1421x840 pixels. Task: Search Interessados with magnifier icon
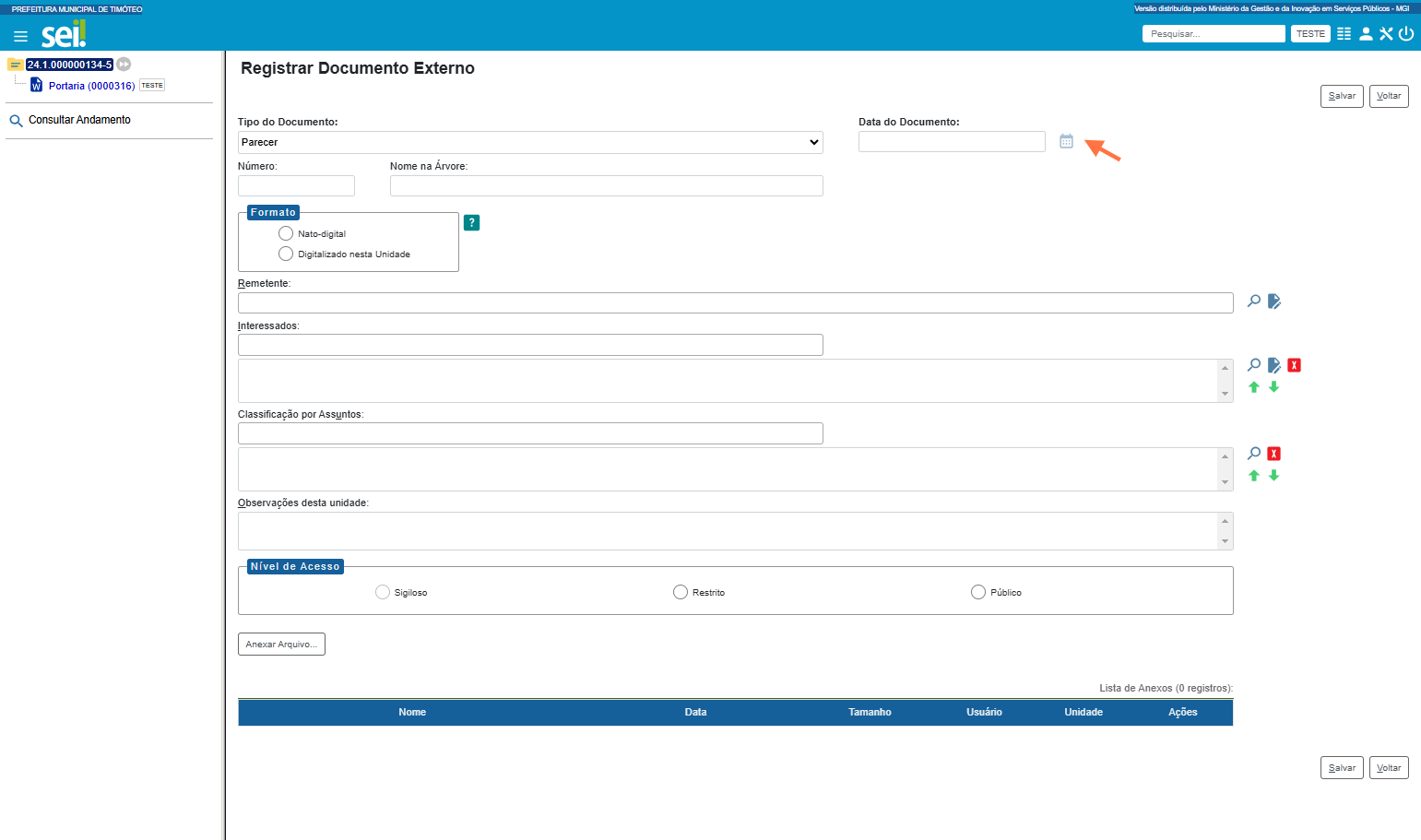tap(1254, 365)
